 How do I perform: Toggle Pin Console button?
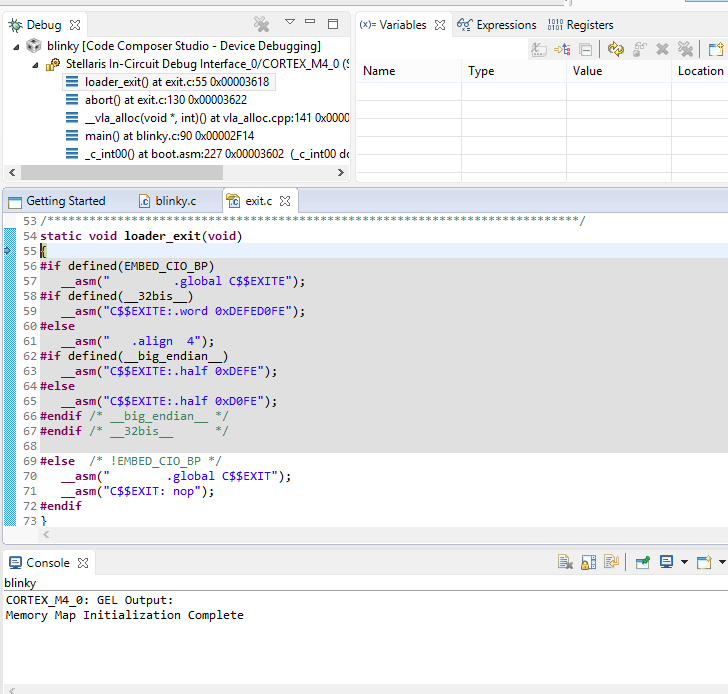pyautogui.click(x=643, y=562)
